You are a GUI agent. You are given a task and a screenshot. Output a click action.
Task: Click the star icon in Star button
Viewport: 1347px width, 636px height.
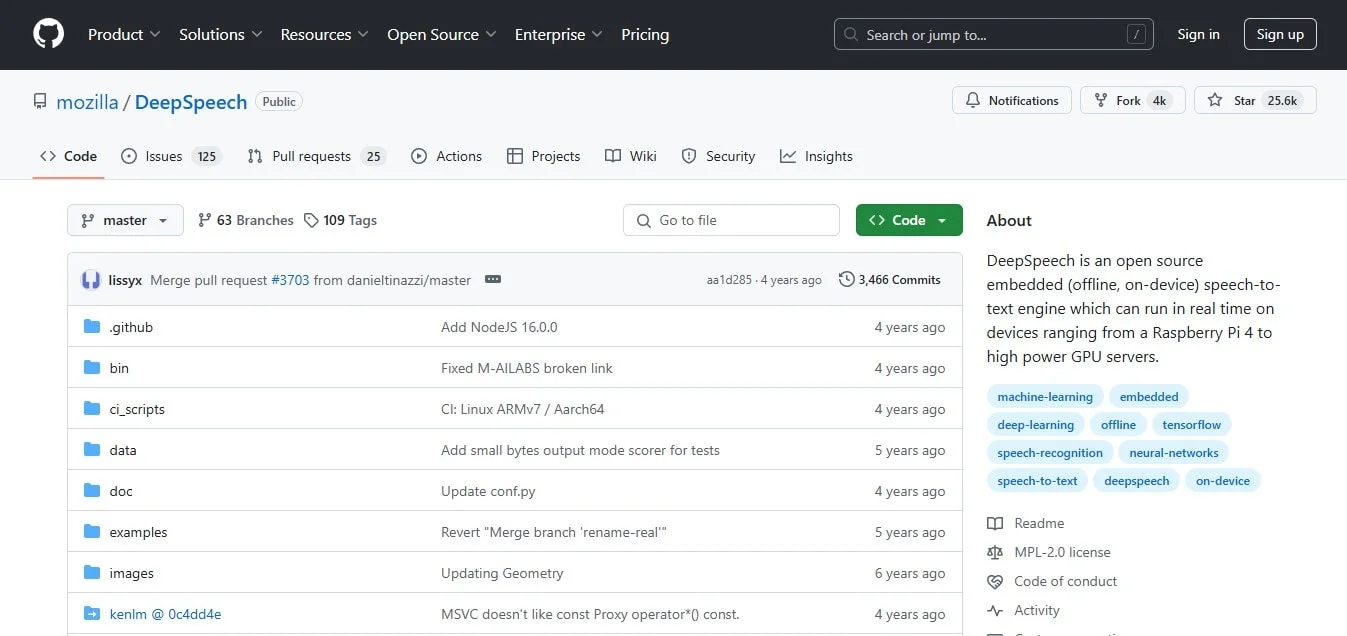click(x=1215, y=101)
